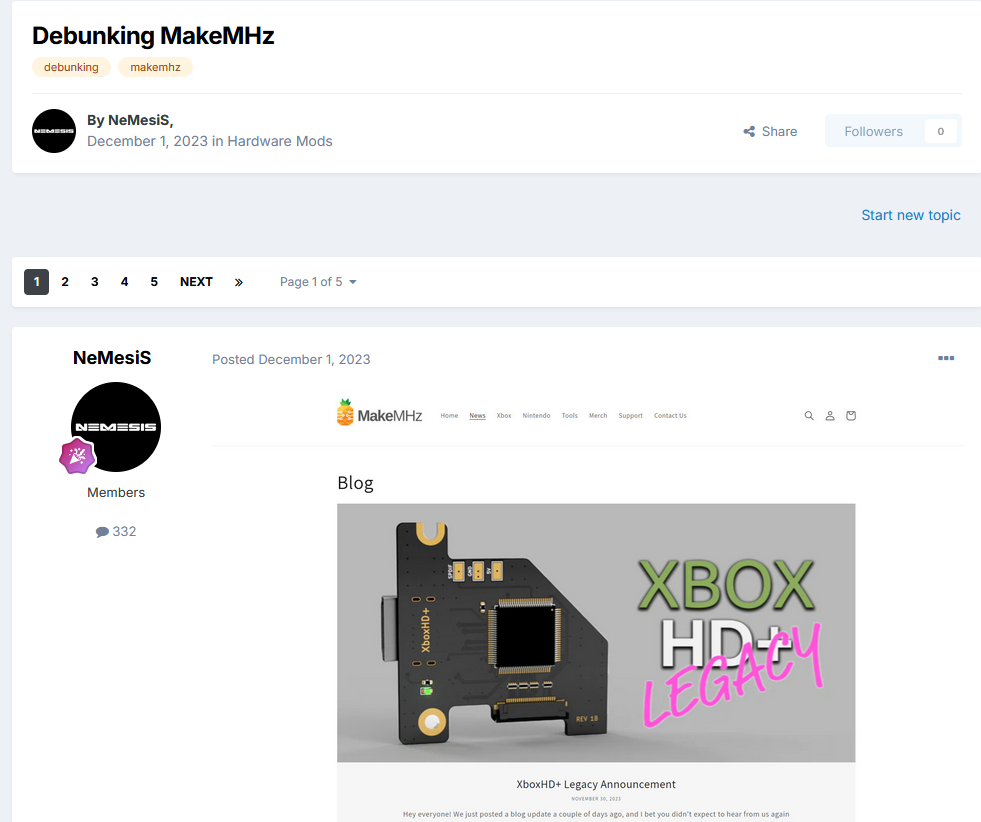This screenshot has height=822, width=981.
Task: Click the Members group label
Action: point(116,493)
